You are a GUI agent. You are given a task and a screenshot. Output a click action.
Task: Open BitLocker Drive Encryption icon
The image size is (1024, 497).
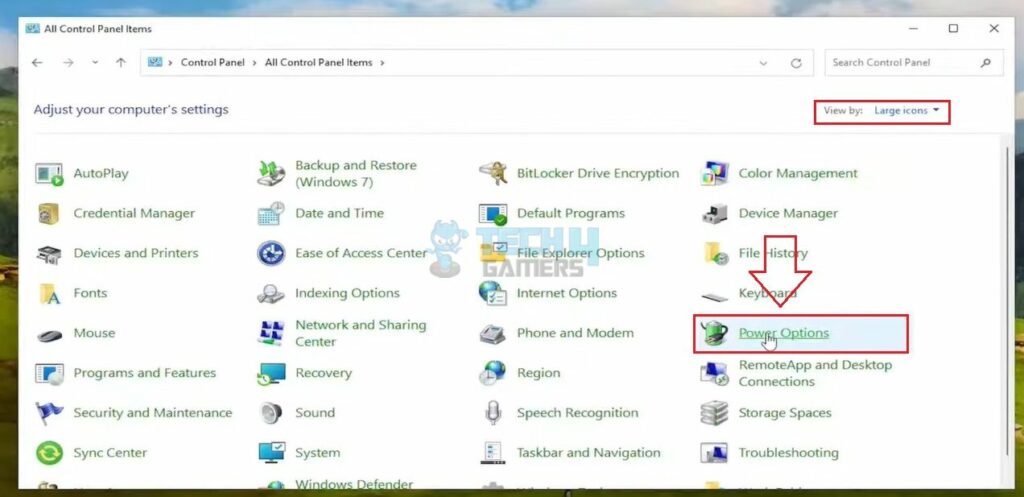pyautogui.click(x=493, y=174)
